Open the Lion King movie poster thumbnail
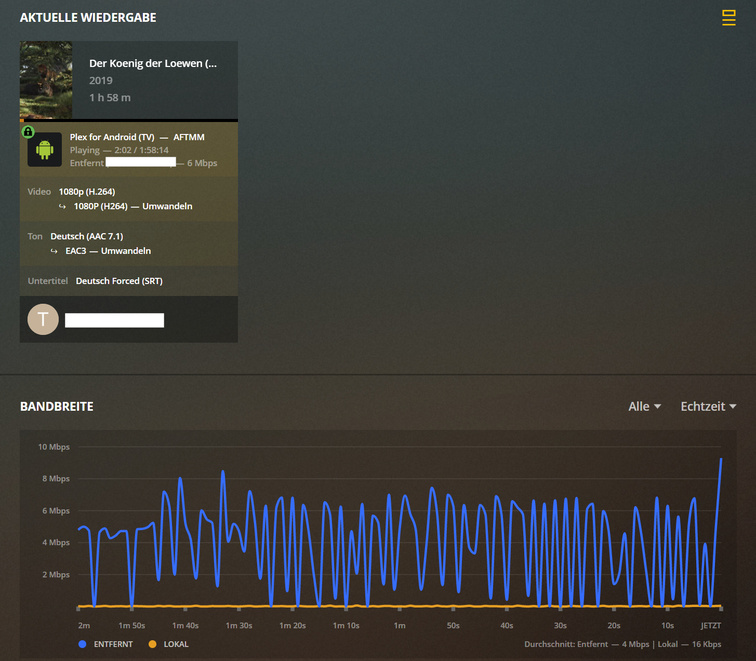The image size is (756, 661). coord(46,80)
